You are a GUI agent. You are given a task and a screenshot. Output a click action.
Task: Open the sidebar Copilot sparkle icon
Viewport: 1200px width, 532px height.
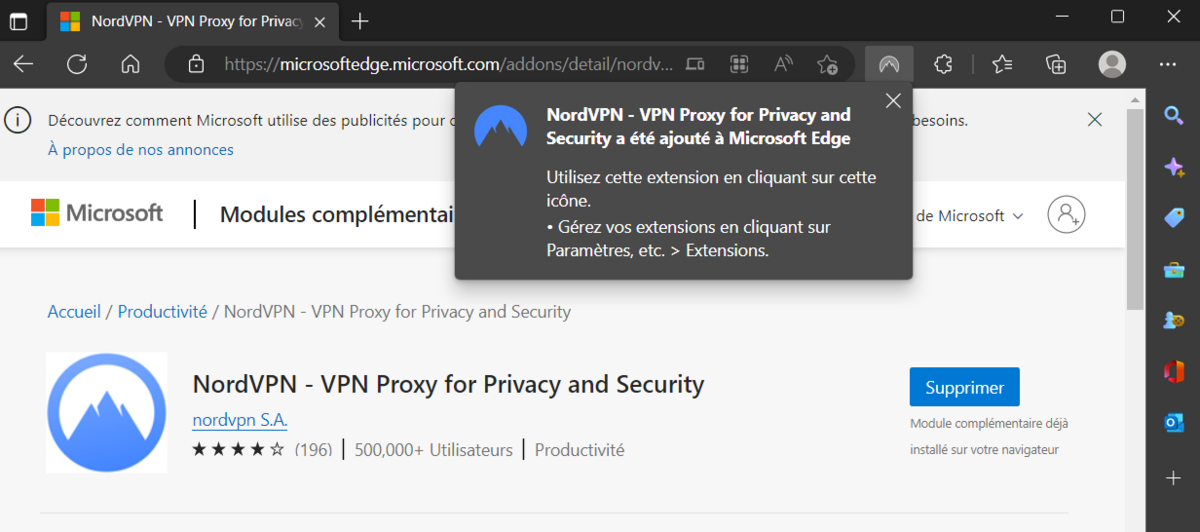point(1174,167)
